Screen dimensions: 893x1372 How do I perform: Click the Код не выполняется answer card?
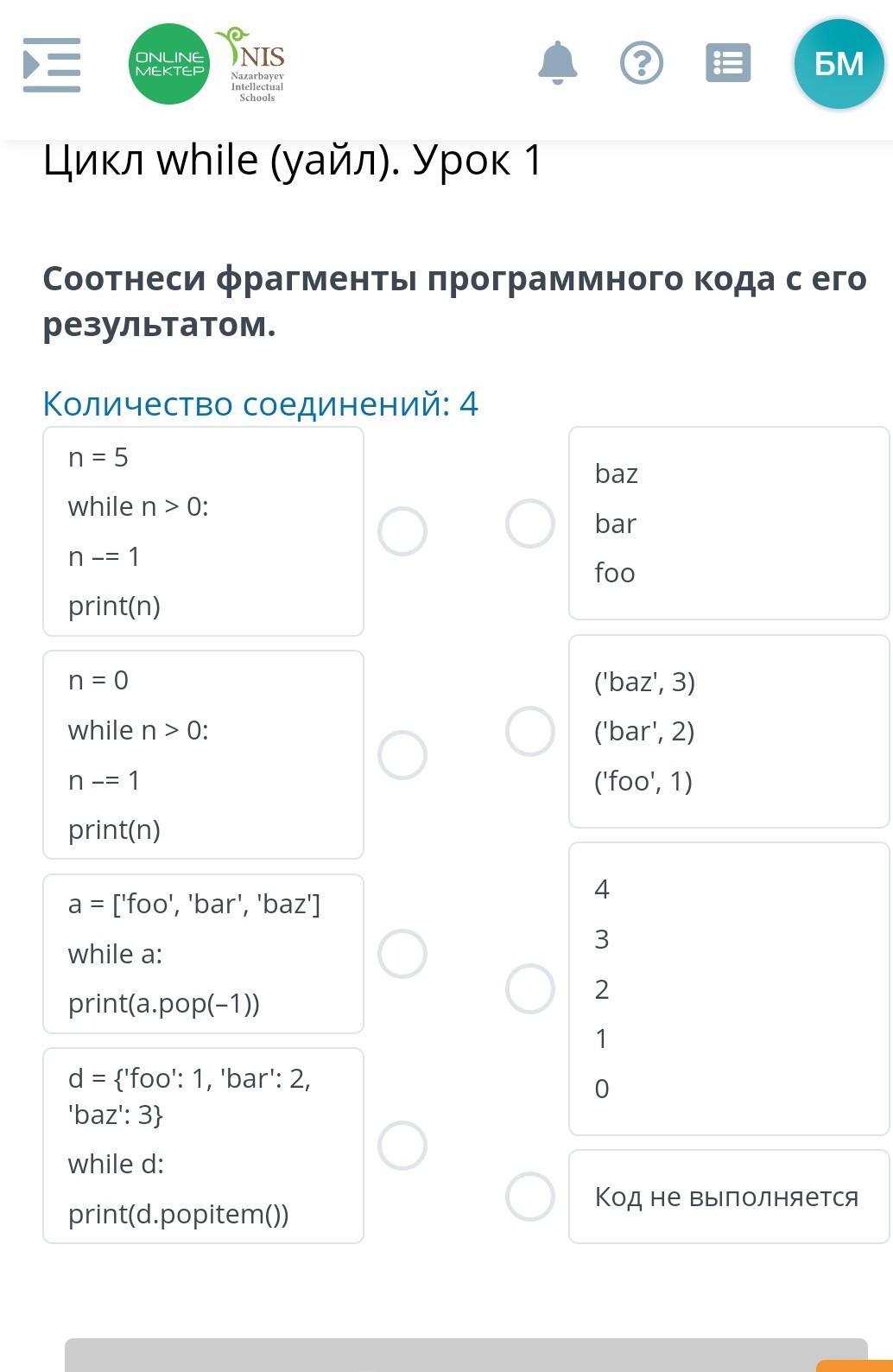728,1197
